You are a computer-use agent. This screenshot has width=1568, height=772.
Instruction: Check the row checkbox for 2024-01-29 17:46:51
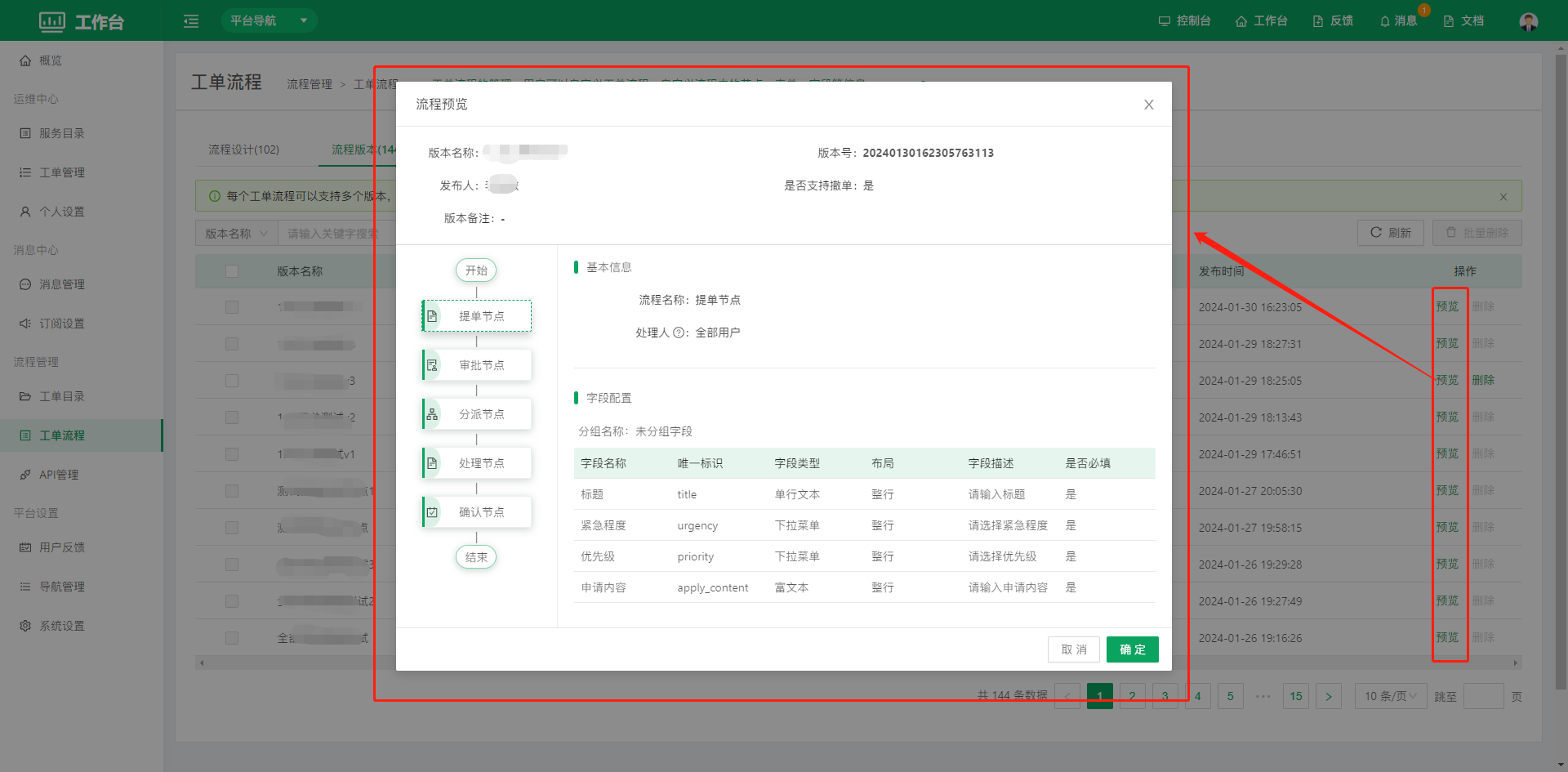tap(232, 454)
